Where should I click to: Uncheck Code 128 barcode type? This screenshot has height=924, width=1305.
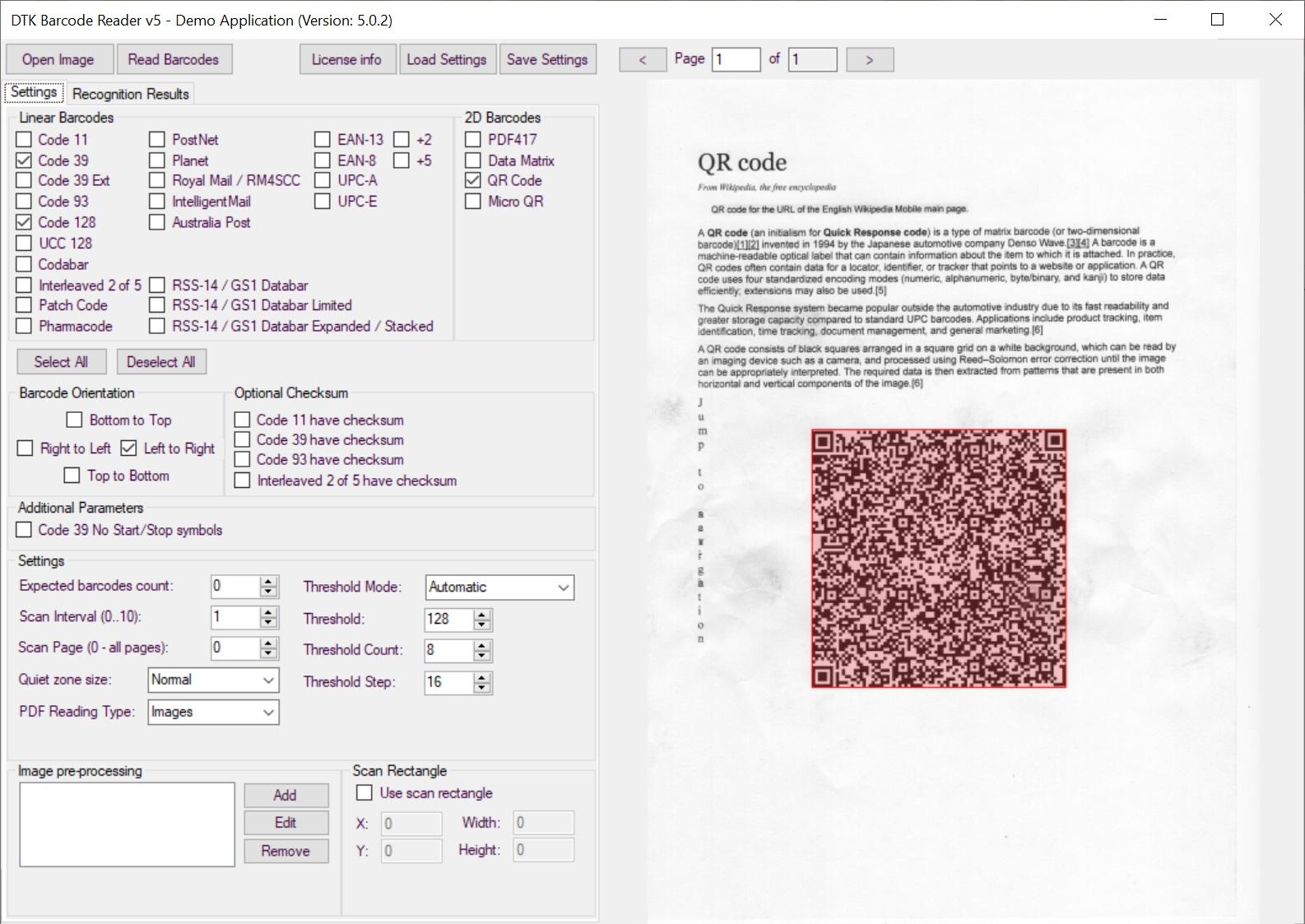24,222
